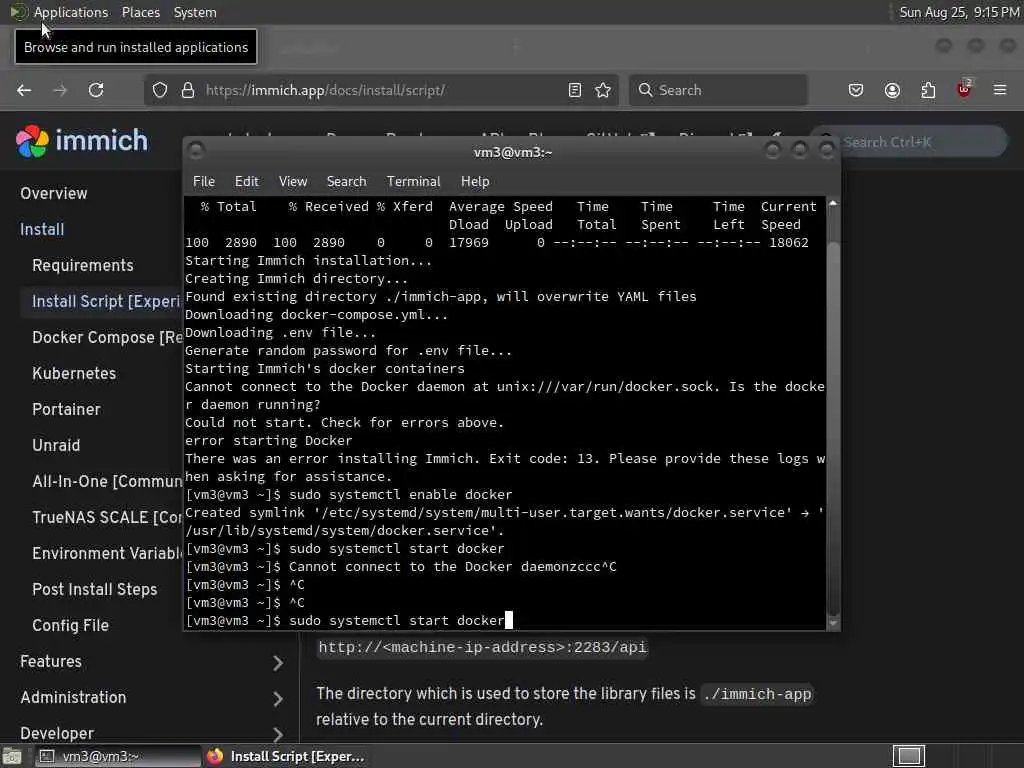The image size is (1024, 768).
Task: Open Docker Compose sidebar item
Action: click(107, 337)
